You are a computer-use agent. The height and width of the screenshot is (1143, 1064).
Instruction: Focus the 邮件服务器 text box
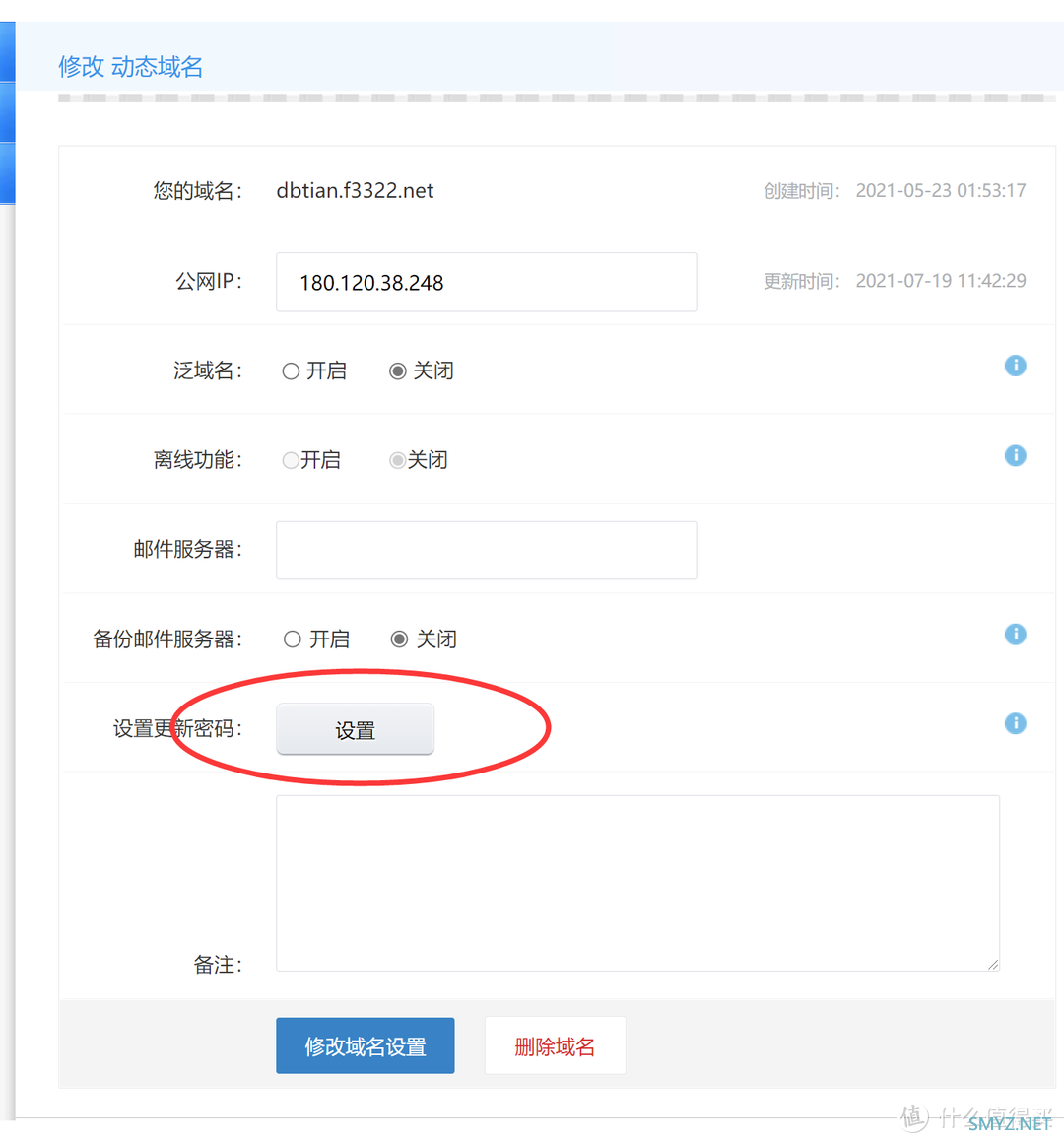click(486, 550)
